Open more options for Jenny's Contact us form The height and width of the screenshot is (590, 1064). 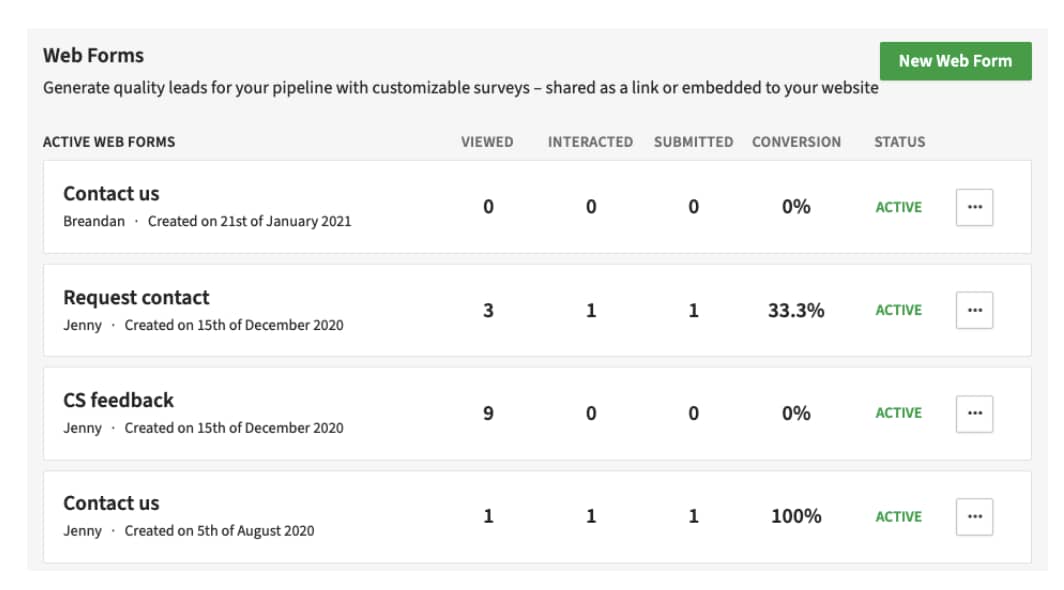pyautogui.click(x=974, y=516)
